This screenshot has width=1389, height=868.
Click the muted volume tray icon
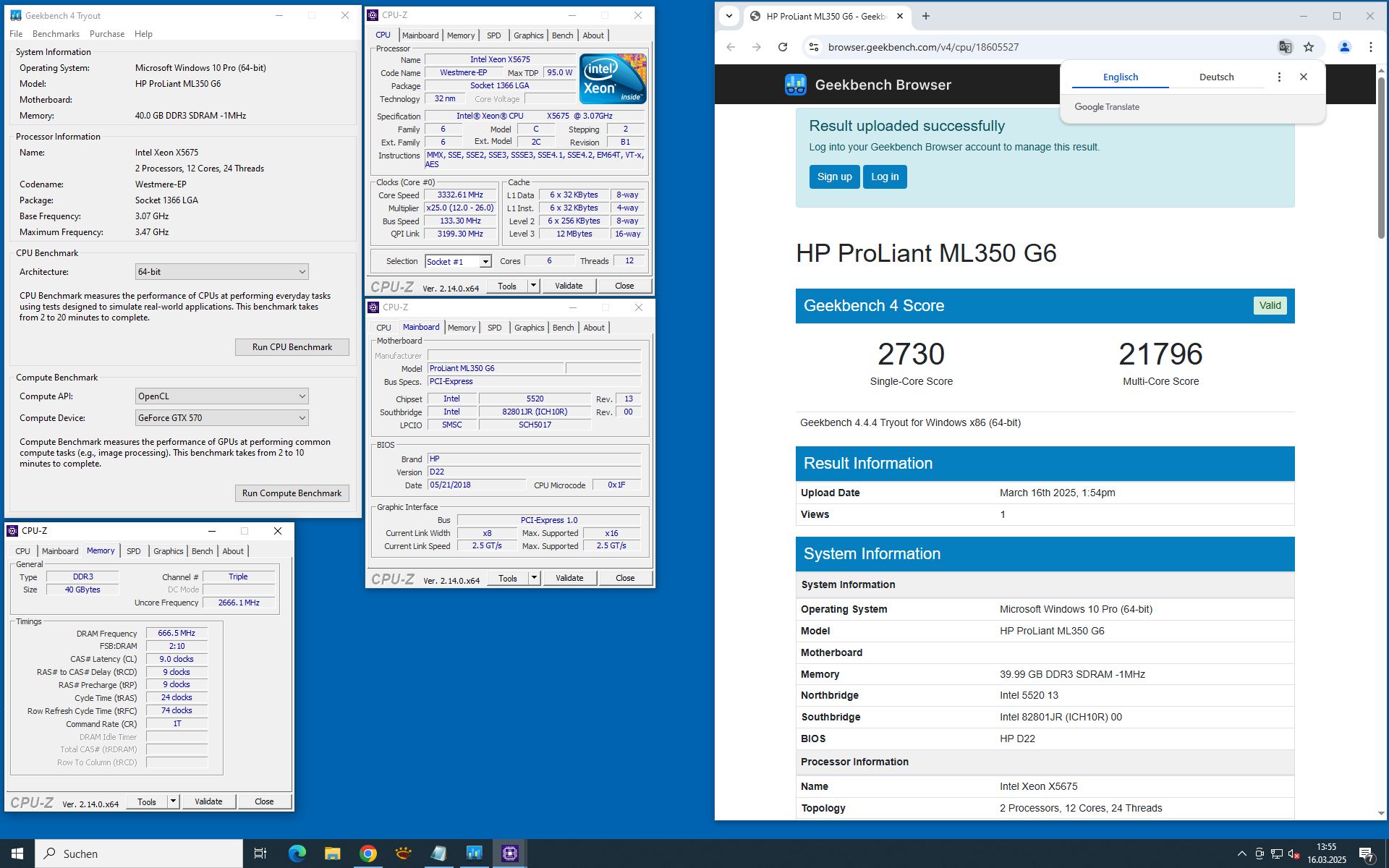1294,854
